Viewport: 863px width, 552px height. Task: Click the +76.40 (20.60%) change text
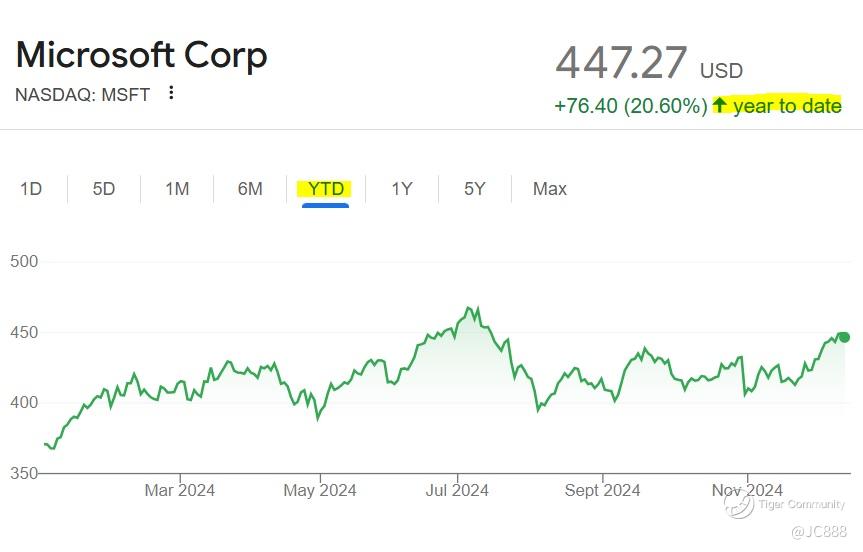pyautogui.click(x=631, y=106)
